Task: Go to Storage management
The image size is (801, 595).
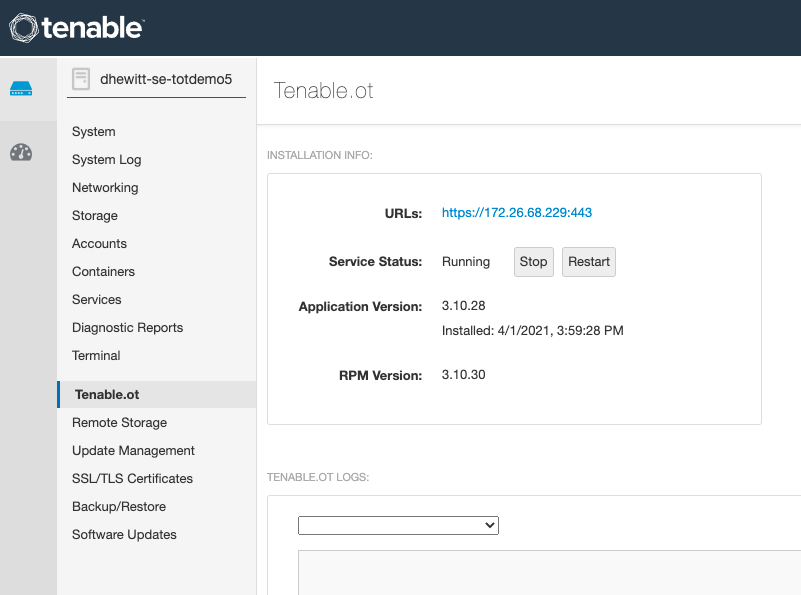Action: pos(94,215)
